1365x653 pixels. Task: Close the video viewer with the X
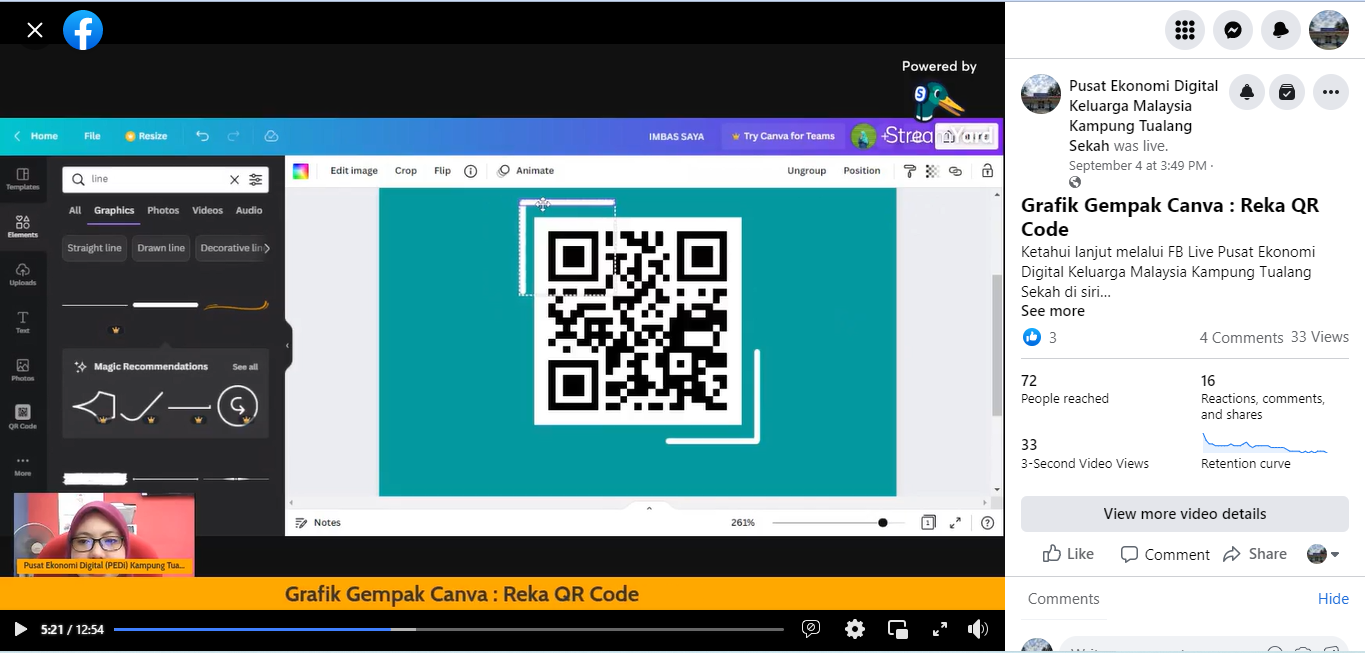[x=35, y=30]
